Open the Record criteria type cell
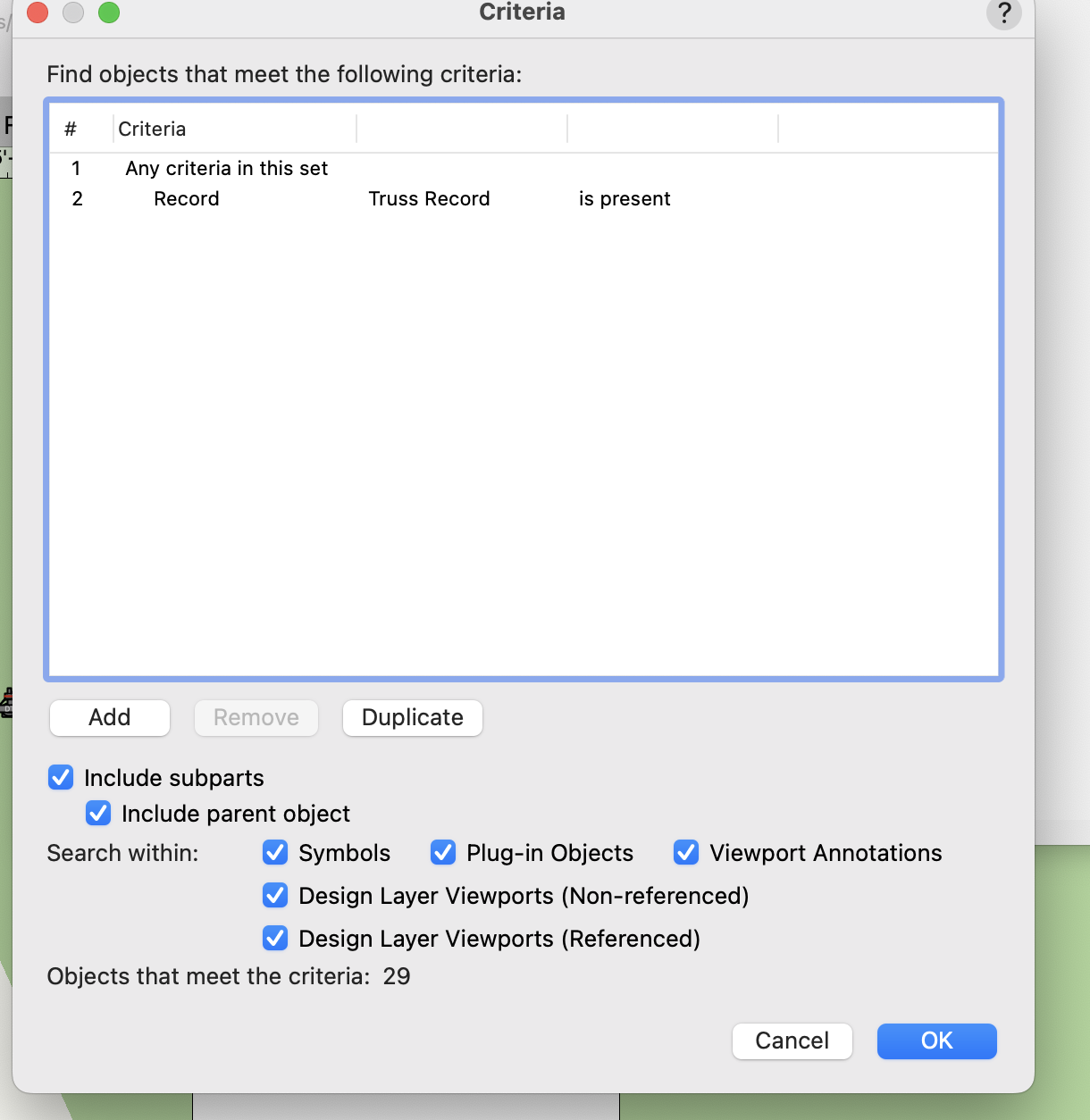 pos(187,199)
